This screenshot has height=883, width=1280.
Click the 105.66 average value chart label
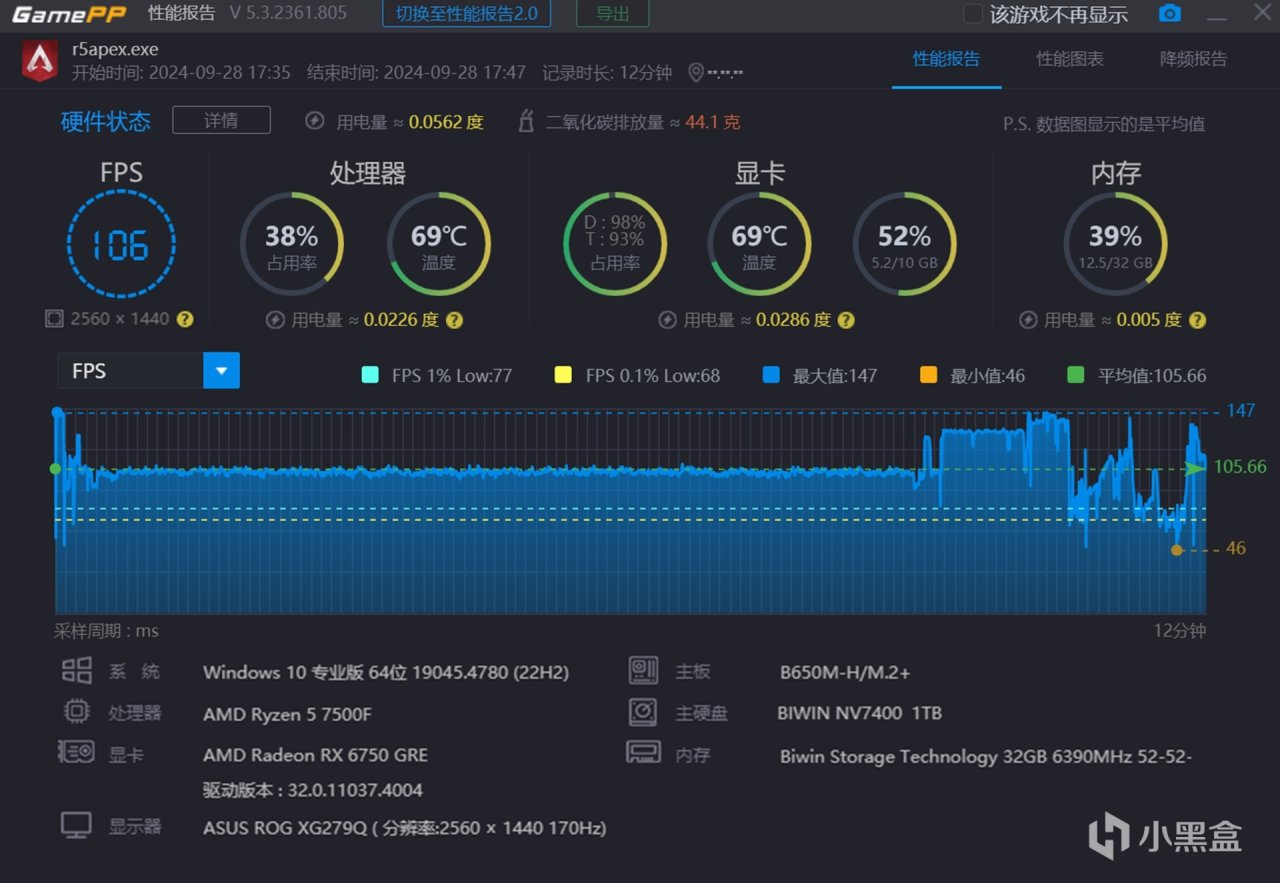pyautogui.click(x=1240, y=467)
